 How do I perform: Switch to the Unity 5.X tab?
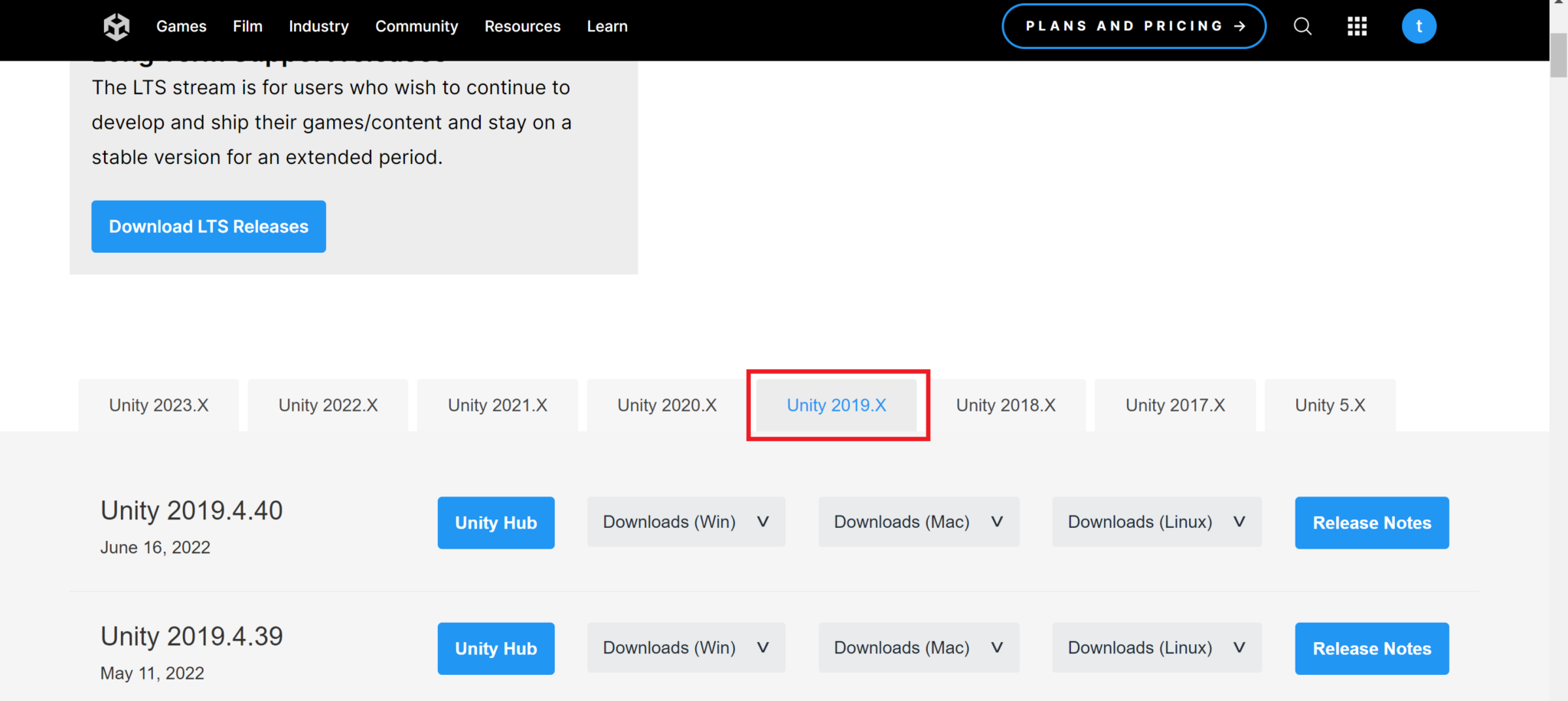(x=1330, y=405)
